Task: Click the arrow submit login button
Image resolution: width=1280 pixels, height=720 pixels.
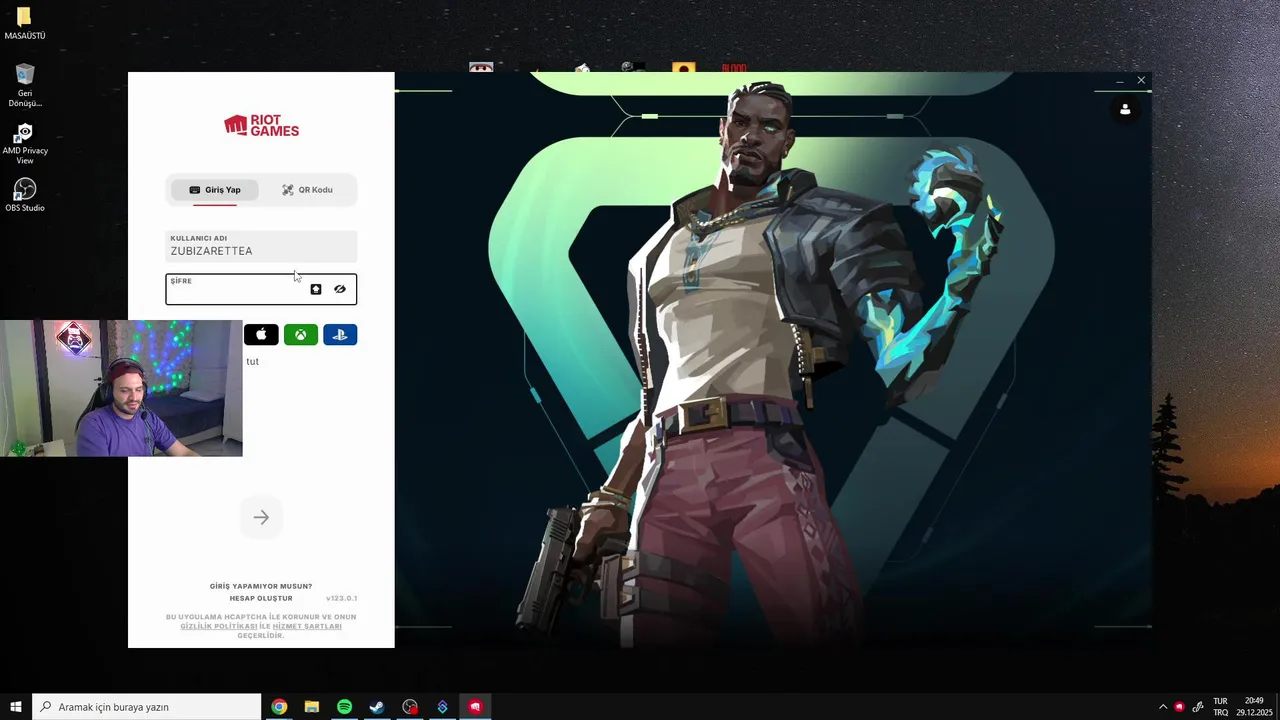Action: [x=261, y=518]
